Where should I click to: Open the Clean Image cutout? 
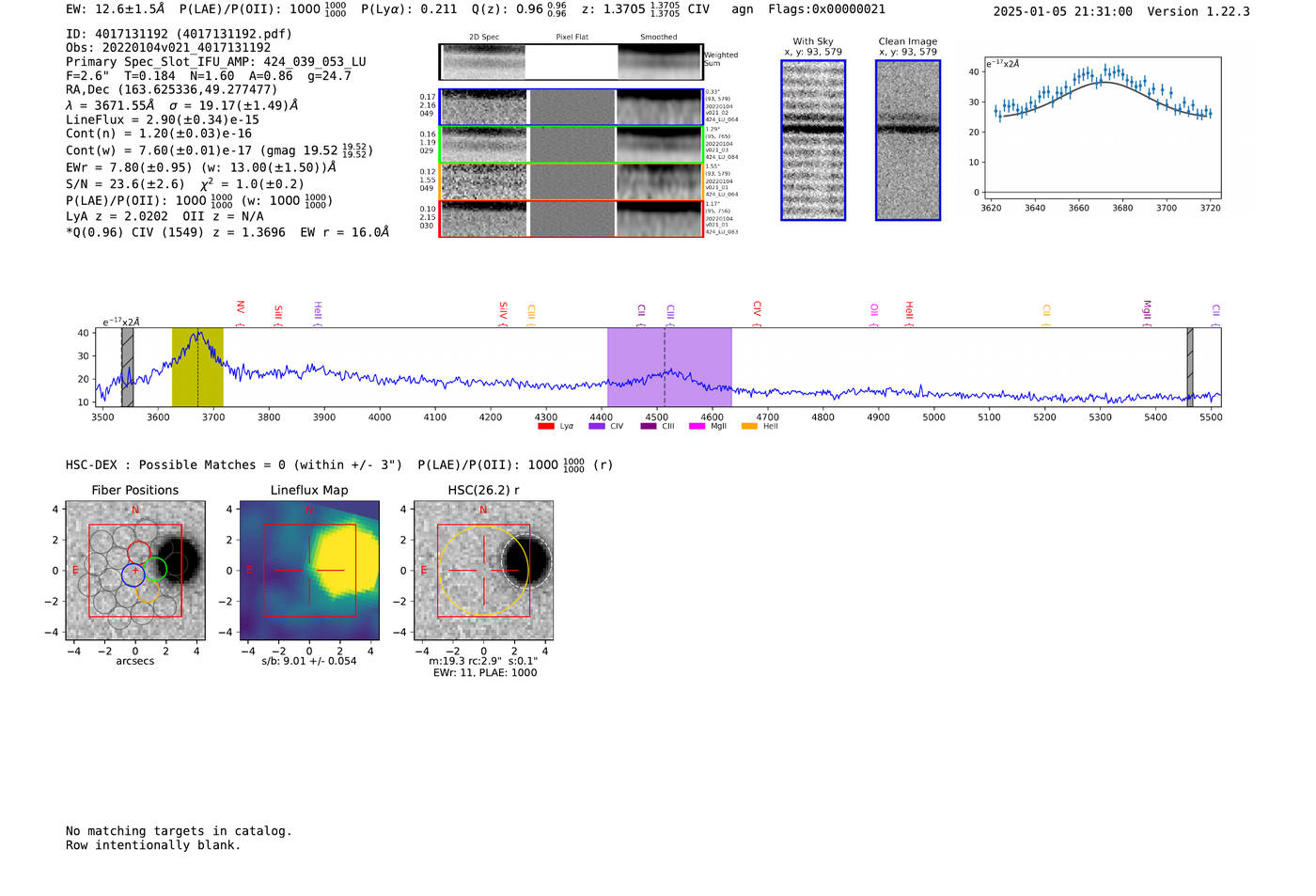click(908, 140)
